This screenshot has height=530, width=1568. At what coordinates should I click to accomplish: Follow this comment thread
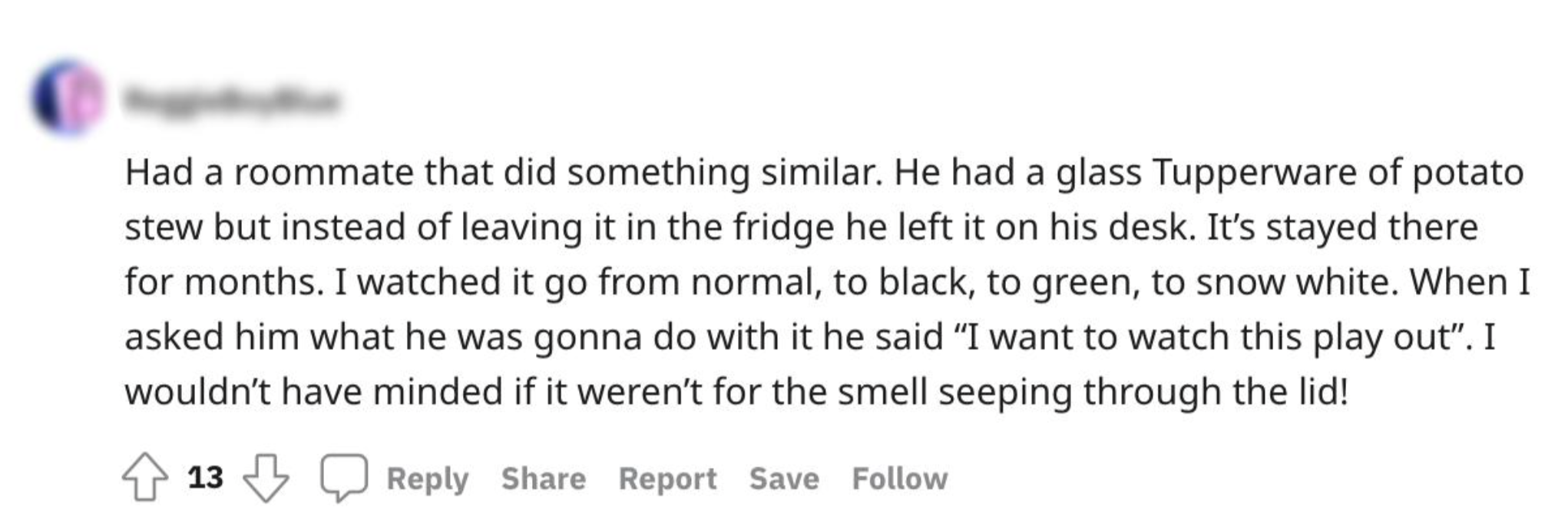899,479
